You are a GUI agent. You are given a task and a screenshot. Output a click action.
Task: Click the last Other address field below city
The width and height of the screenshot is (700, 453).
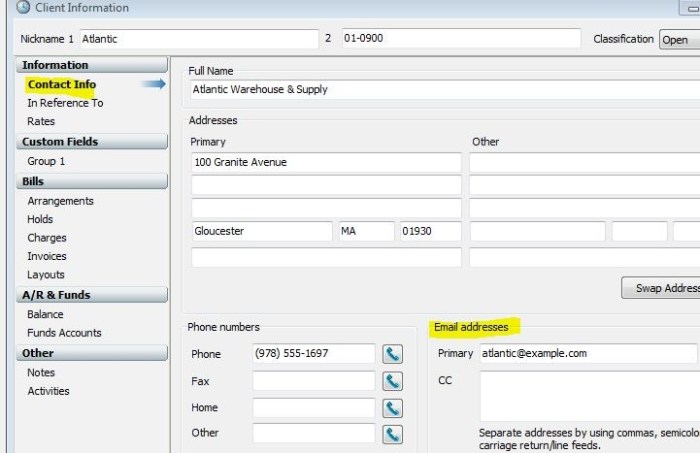coord(584,258)
